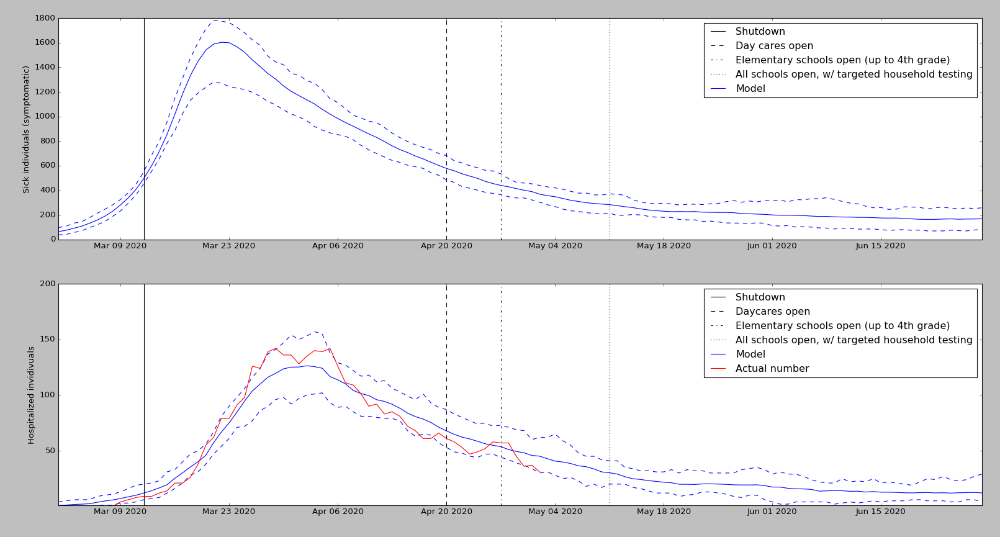Select 'Day cares open' in top chart legend
Image resolution: width=1000 pixels, height=537 pixels.
tap(774, 46)
